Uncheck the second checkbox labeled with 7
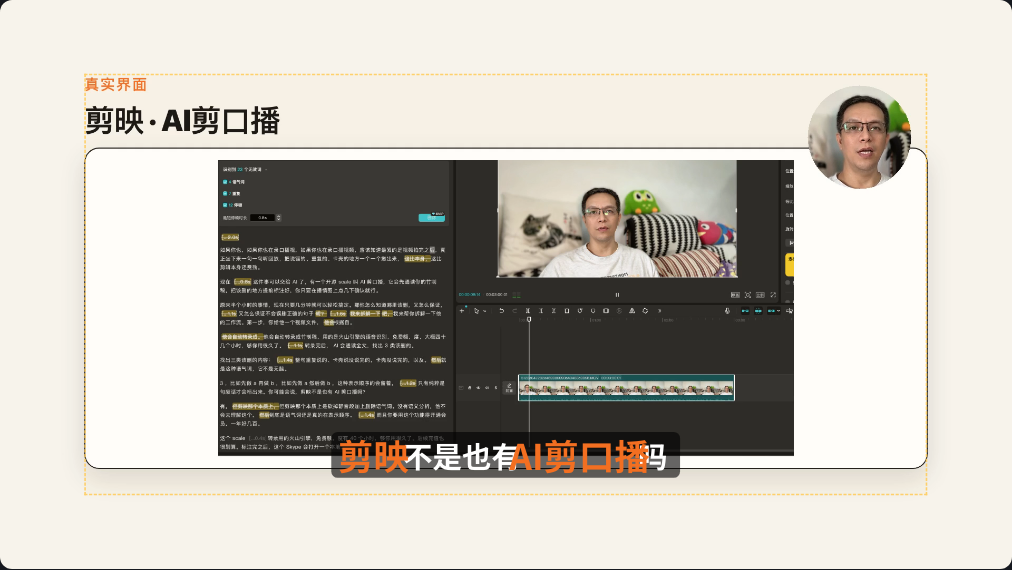The width and height of the screenshot is (1012, 570). (225, 193)
